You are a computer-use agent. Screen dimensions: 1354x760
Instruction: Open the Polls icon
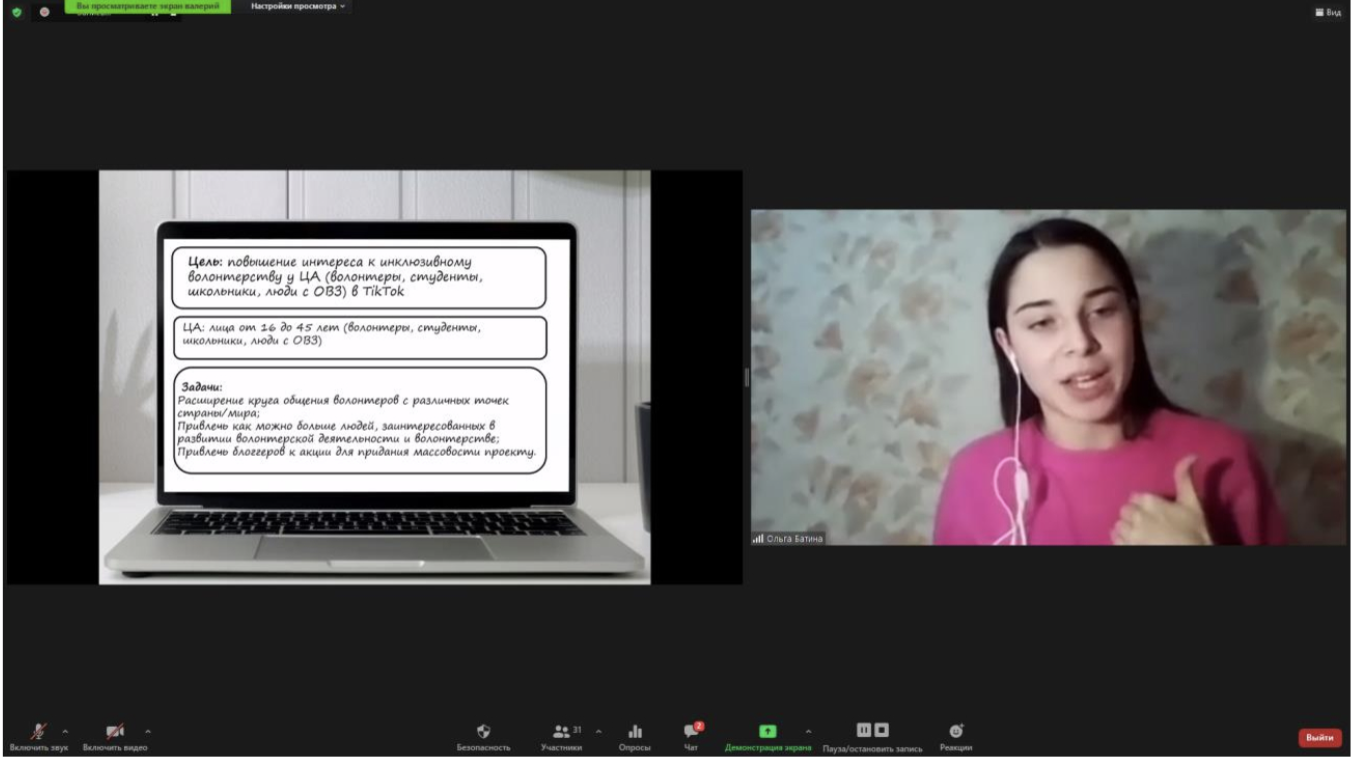(x=634, y=732)
